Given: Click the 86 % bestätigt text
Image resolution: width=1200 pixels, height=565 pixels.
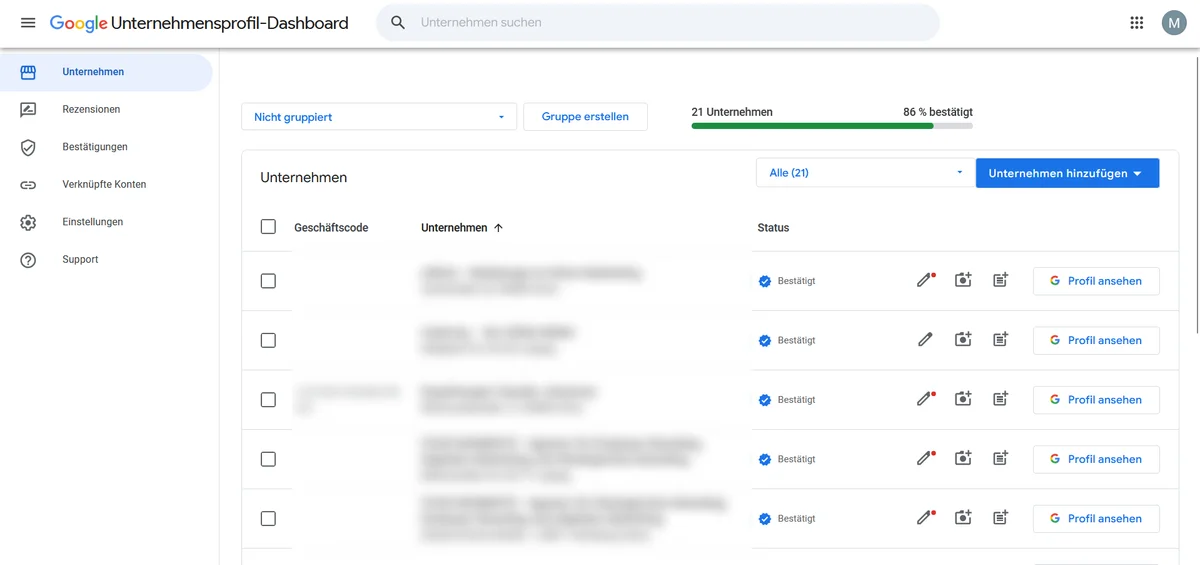Looking at the screenshot, I should pos(938,112).
